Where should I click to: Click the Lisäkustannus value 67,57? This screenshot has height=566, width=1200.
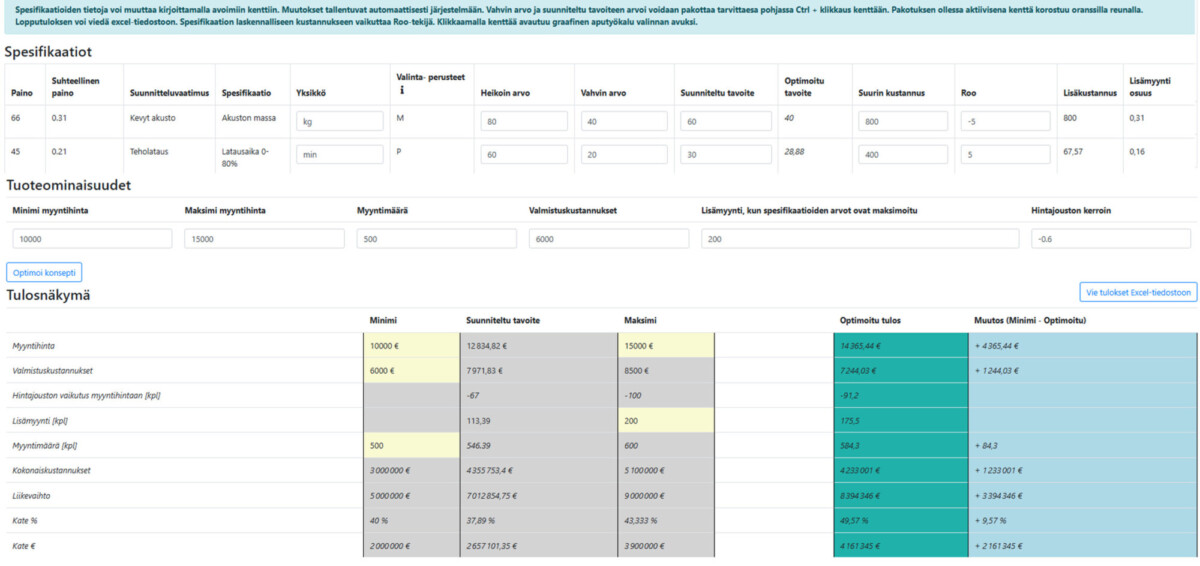pyautogui.click(x=1075, y=152)
